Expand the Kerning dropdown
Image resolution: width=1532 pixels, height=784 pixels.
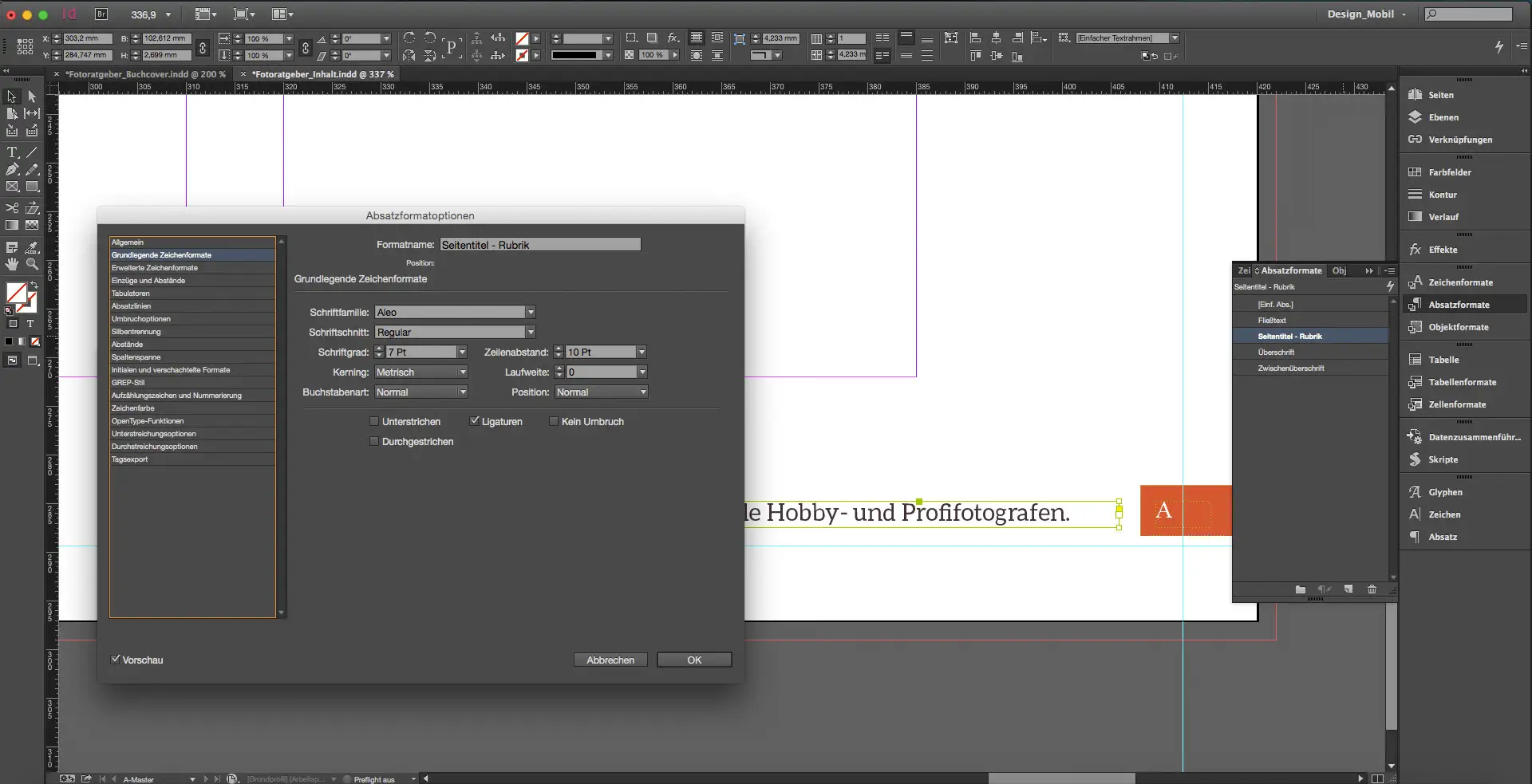click(462, 372)
